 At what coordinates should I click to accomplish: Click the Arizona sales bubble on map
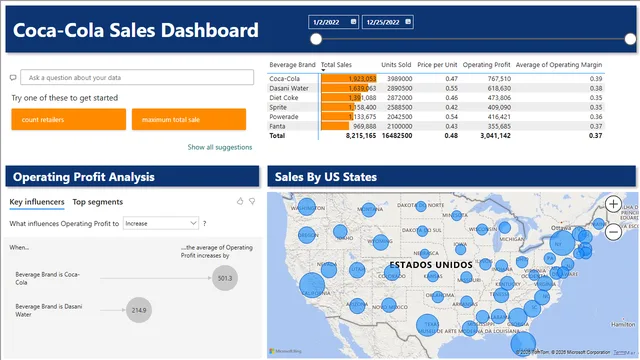[x=357, y=305]
